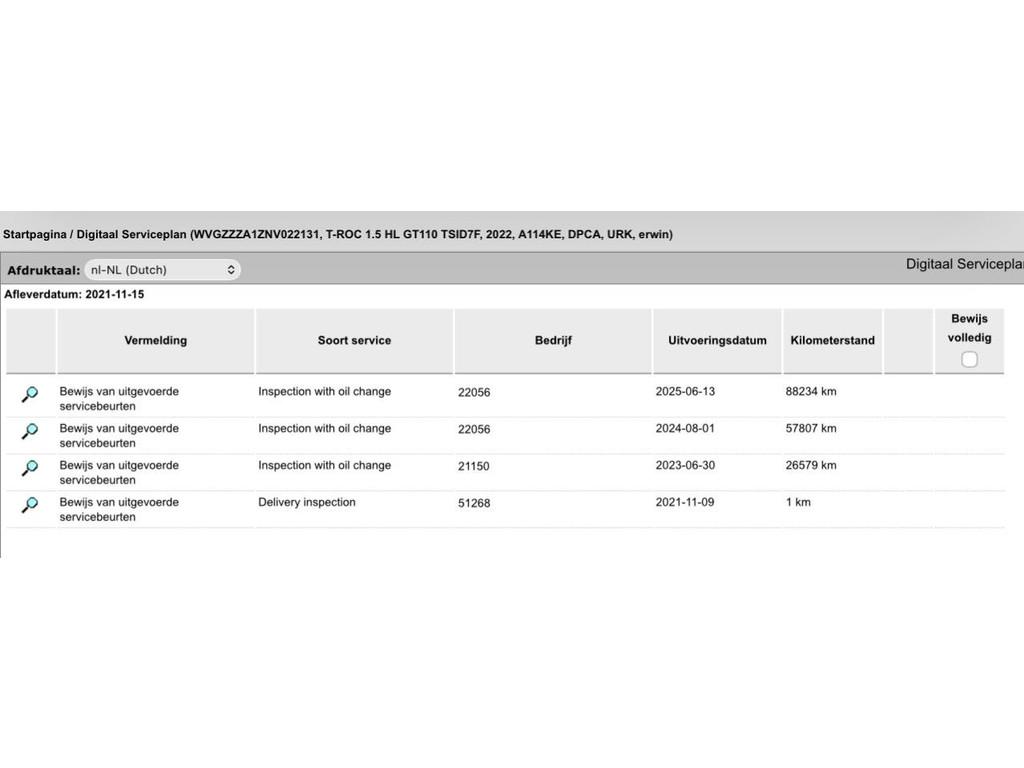The image size is (1024, 768).
Task: Select the Delivery inspection service type cell
Action: pyautogui.click(x=307, y=503)
